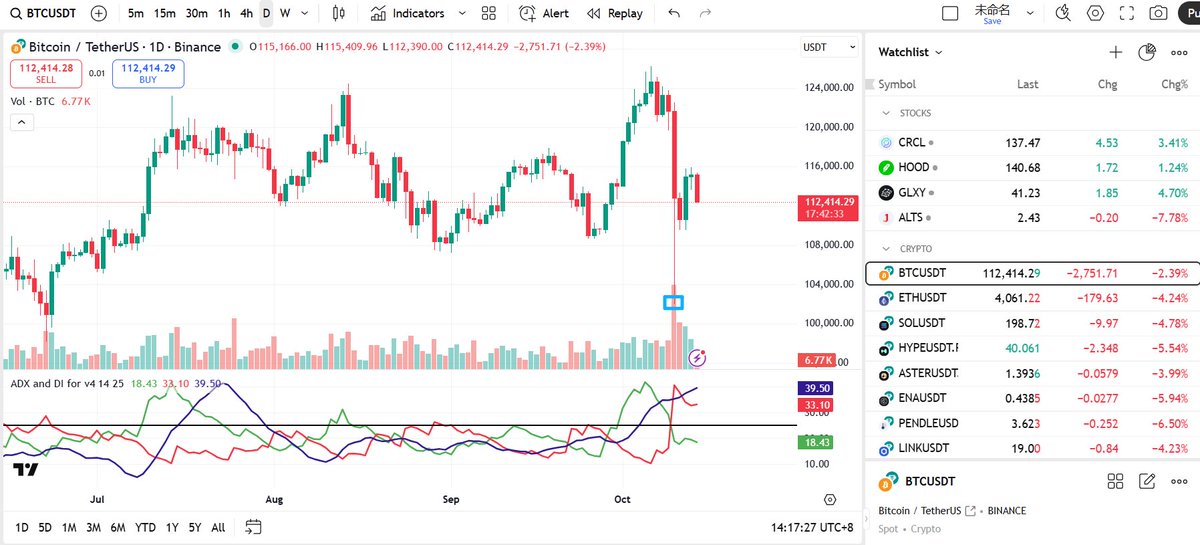Open the timezone 14:17:27 UTC+8 menu

pos(813,527)
